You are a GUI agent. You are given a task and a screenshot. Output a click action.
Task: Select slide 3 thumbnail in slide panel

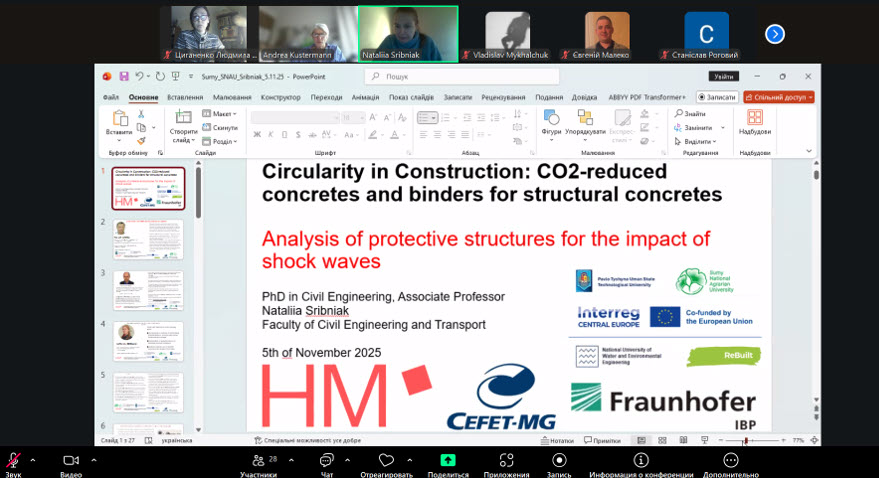pyautogui.click(x=148, y=290)
